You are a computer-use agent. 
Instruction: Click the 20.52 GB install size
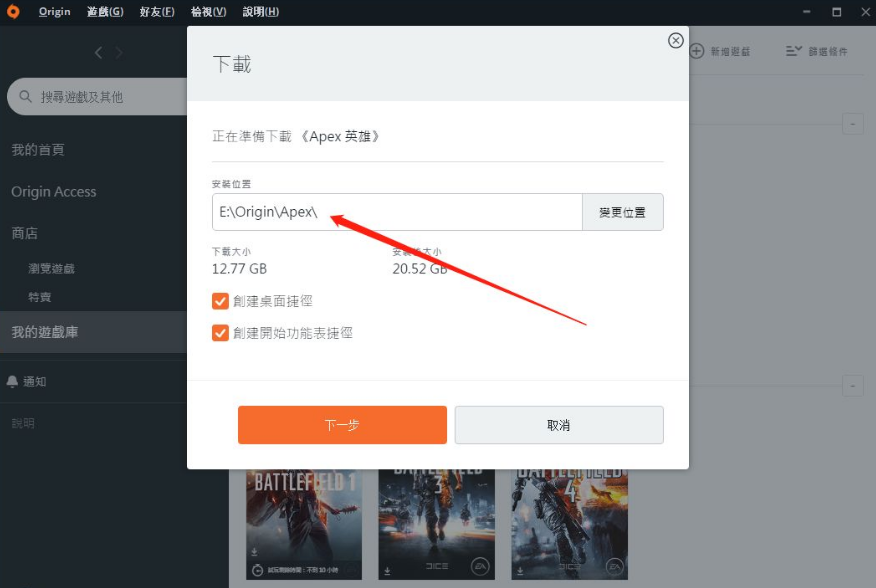(420, 269)
